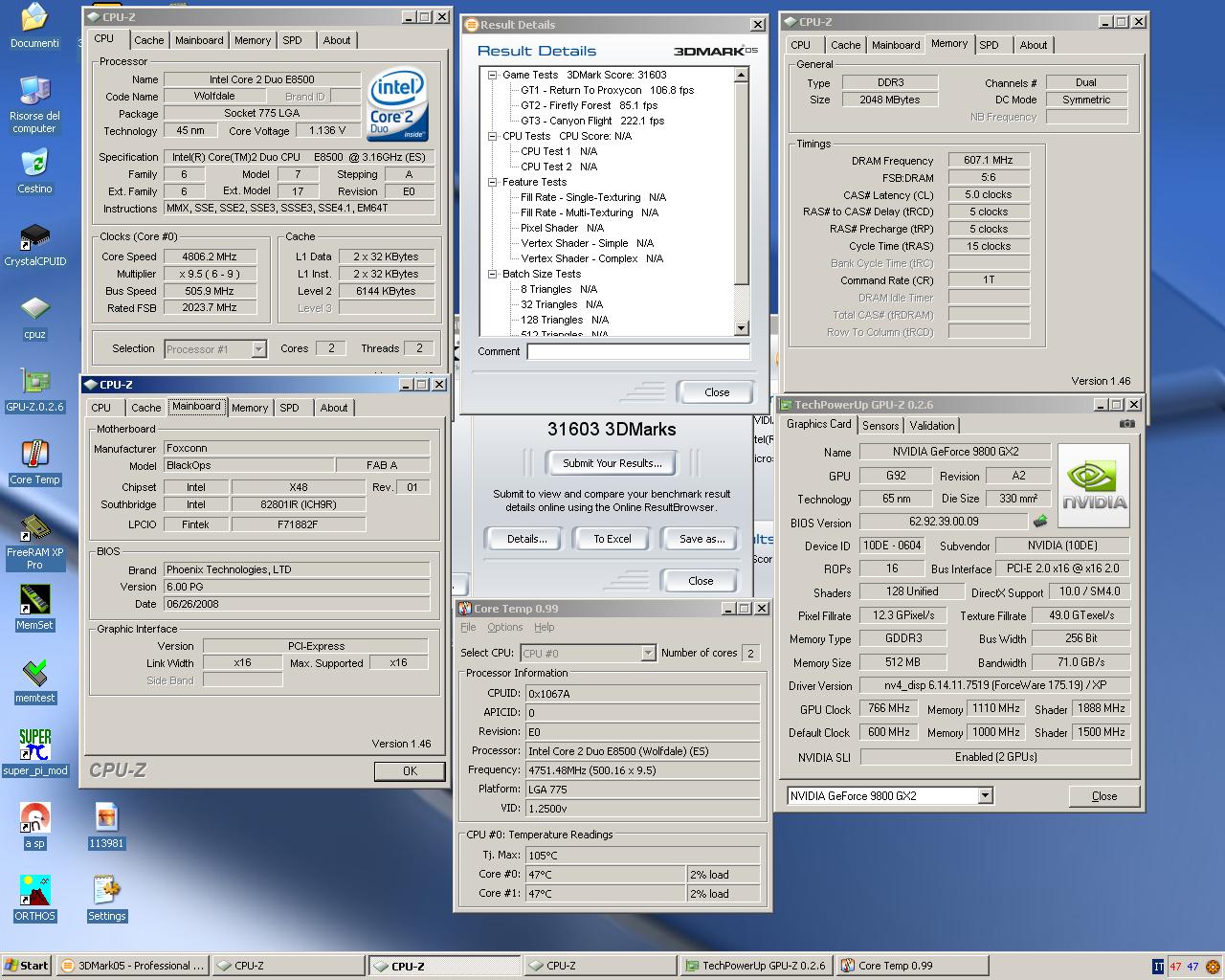Screen dimensions: 1225x980
Task: Click To Excel button
Action: click(612, 539)
